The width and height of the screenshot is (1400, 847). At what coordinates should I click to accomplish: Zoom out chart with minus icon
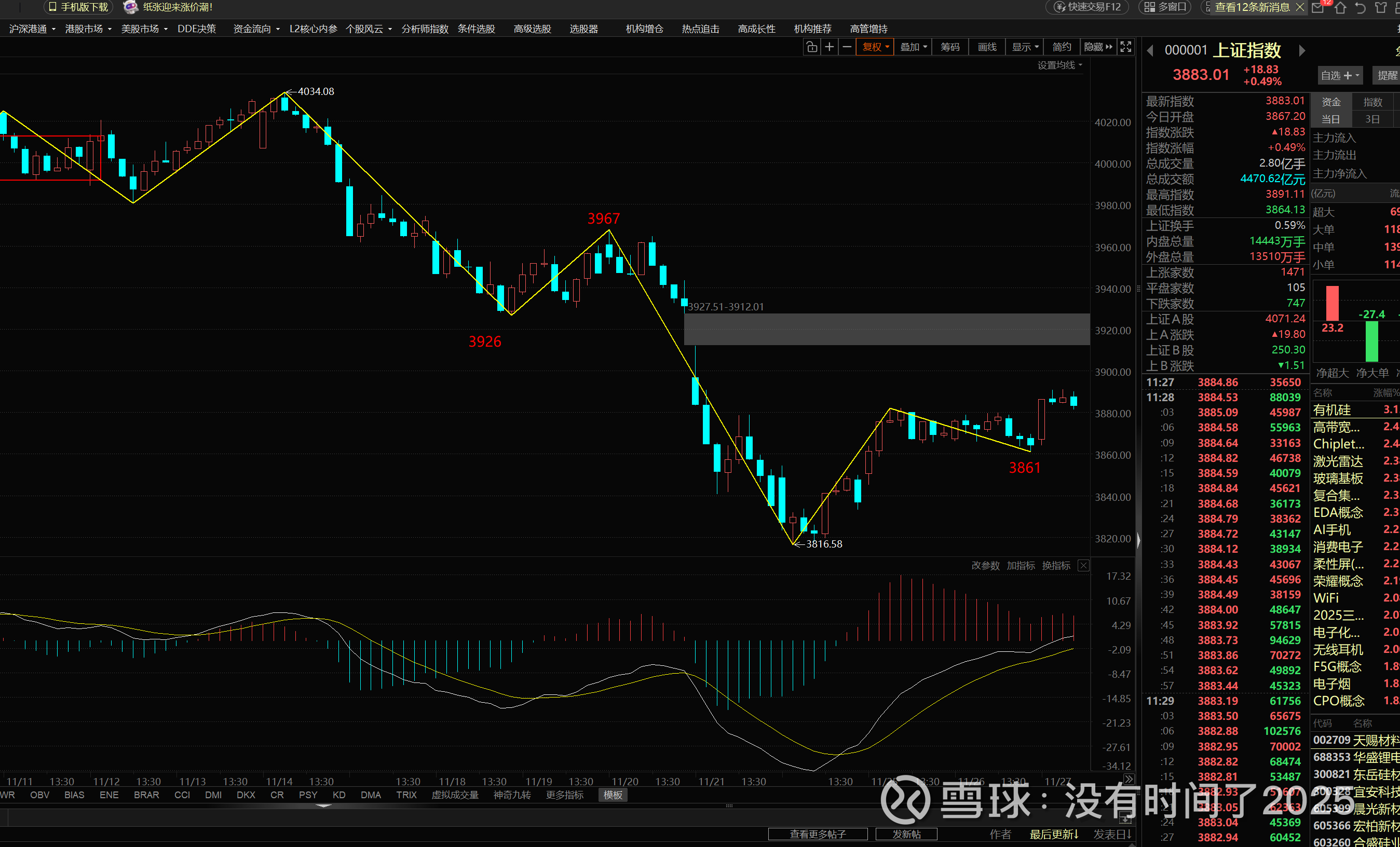click(x=847, y=47)
